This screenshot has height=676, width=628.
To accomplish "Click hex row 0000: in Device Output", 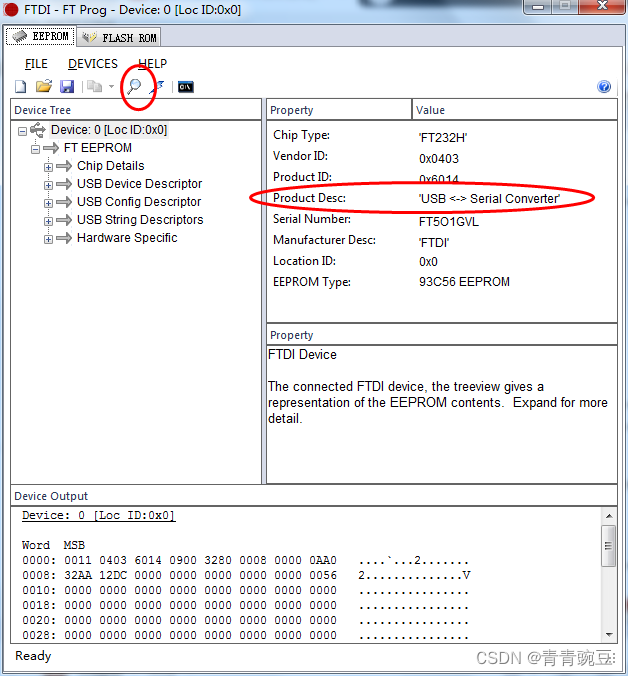I will click(x=245, y=560).
